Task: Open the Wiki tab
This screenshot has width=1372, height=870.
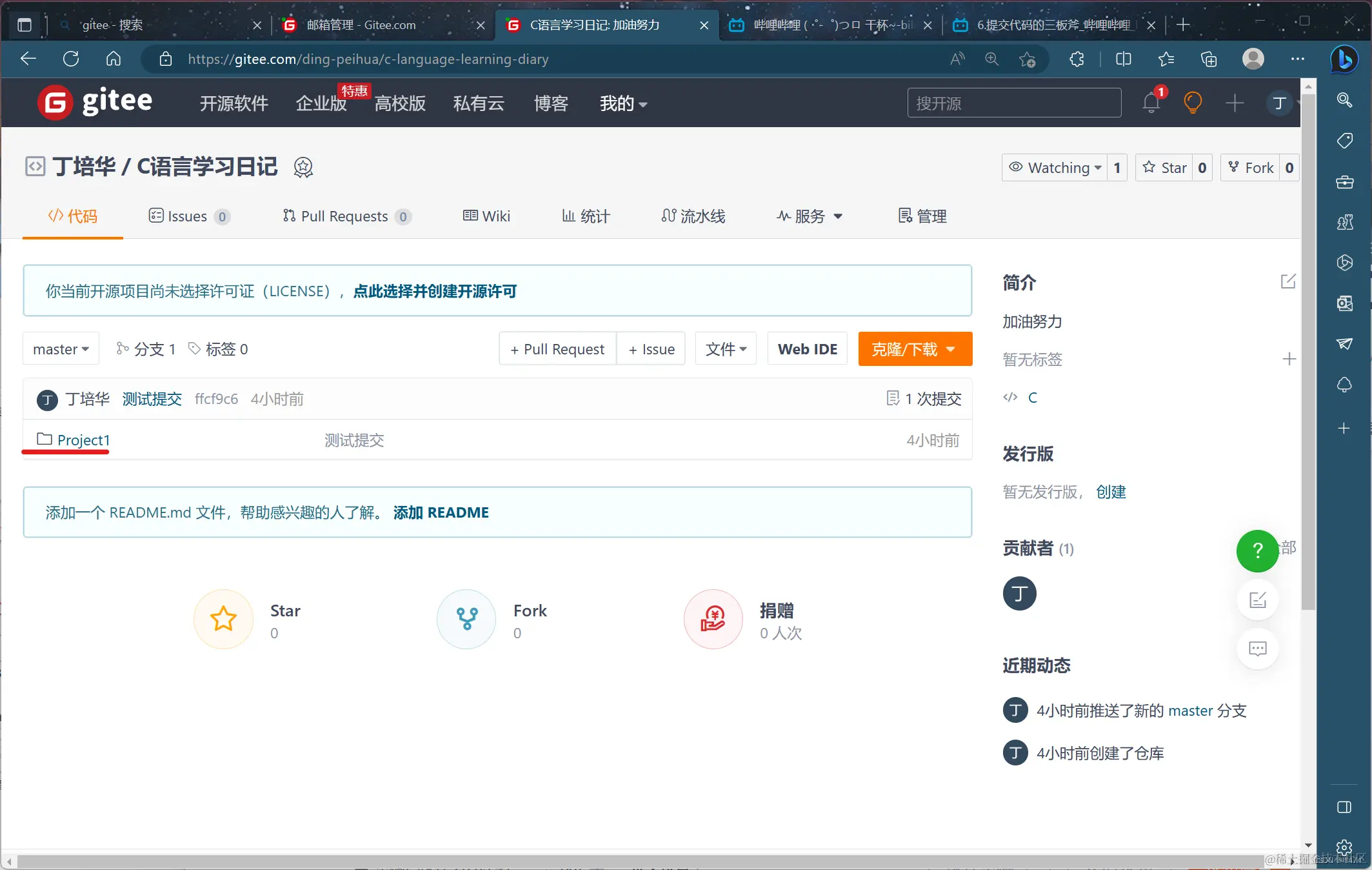Action: 487,216
